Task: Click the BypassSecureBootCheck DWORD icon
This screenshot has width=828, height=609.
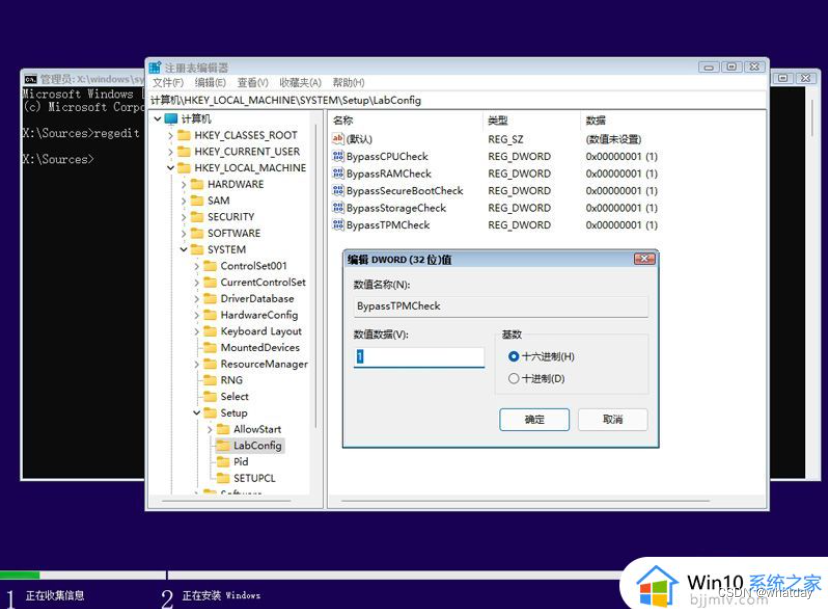Action: (338, 191)
